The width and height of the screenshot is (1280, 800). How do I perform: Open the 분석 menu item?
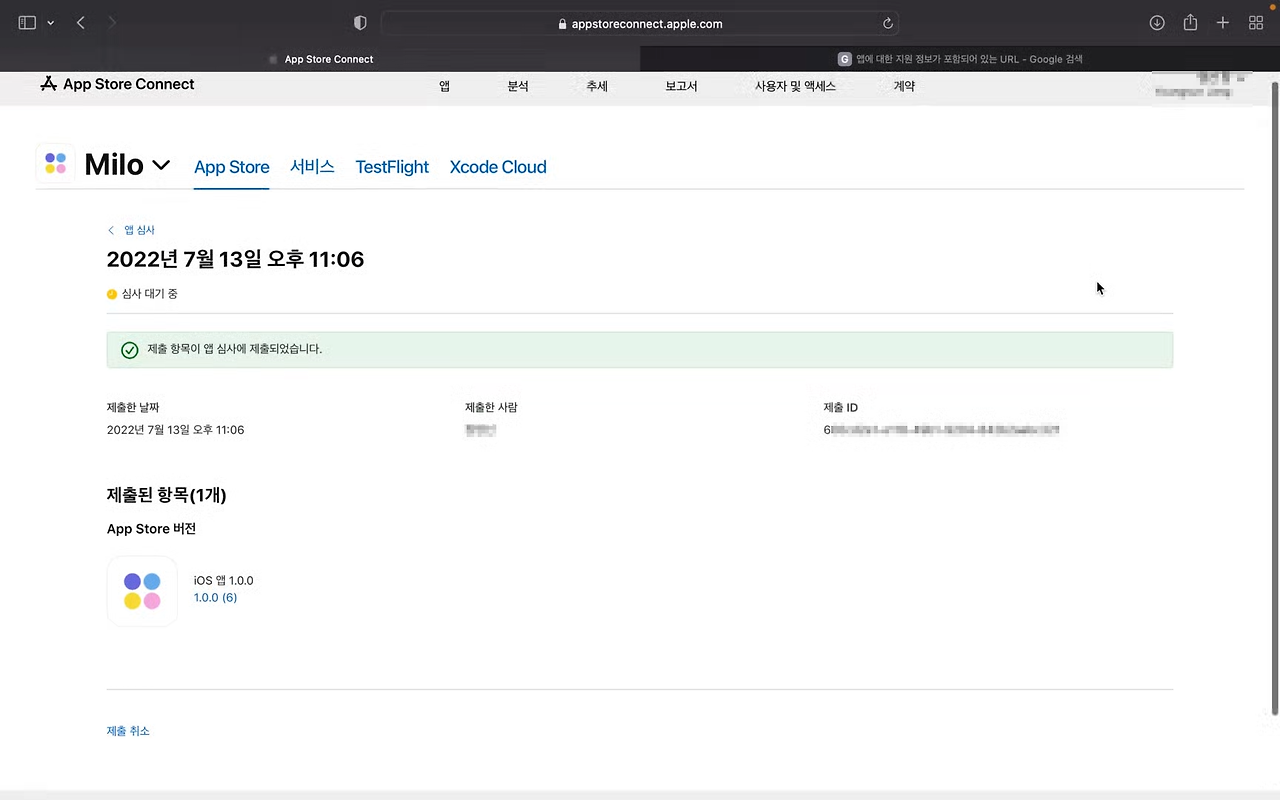click(518, 86)
